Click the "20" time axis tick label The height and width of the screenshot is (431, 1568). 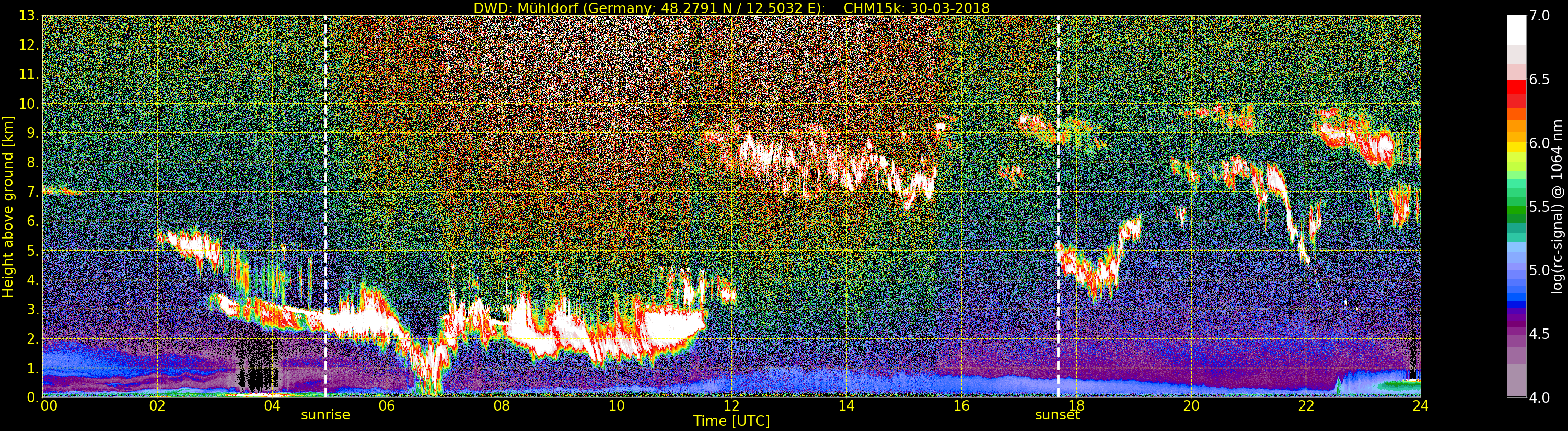[x=1191, y=406]
